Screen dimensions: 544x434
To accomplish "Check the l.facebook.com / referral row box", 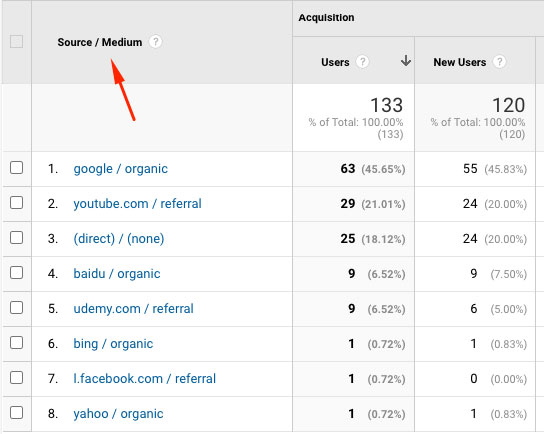I will [16, 378].
